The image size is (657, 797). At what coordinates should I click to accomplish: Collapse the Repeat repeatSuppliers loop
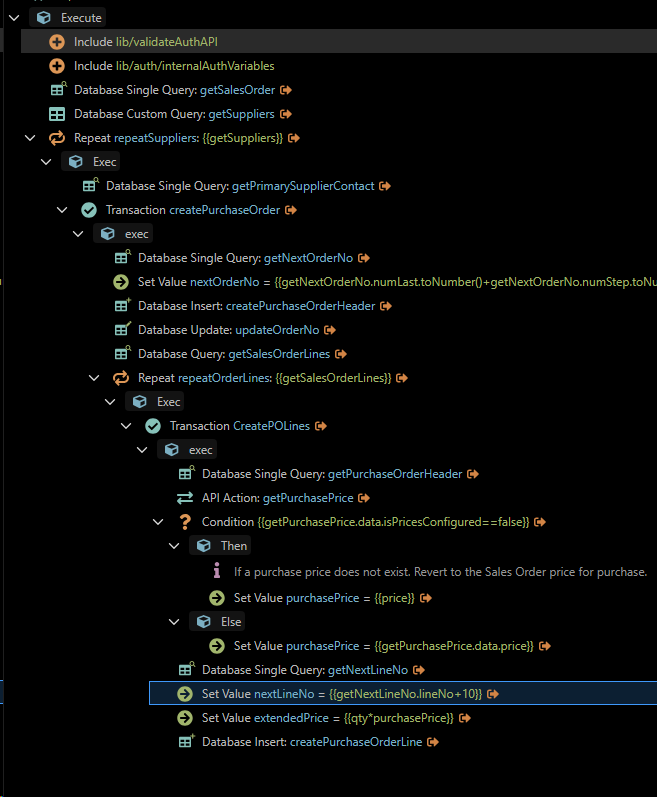coord(27,138)
